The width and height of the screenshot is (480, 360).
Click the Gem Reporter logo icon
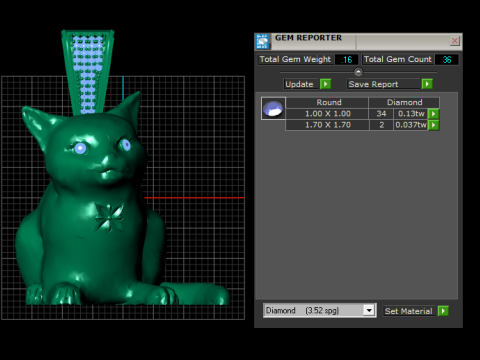click(x=262, y=41)
